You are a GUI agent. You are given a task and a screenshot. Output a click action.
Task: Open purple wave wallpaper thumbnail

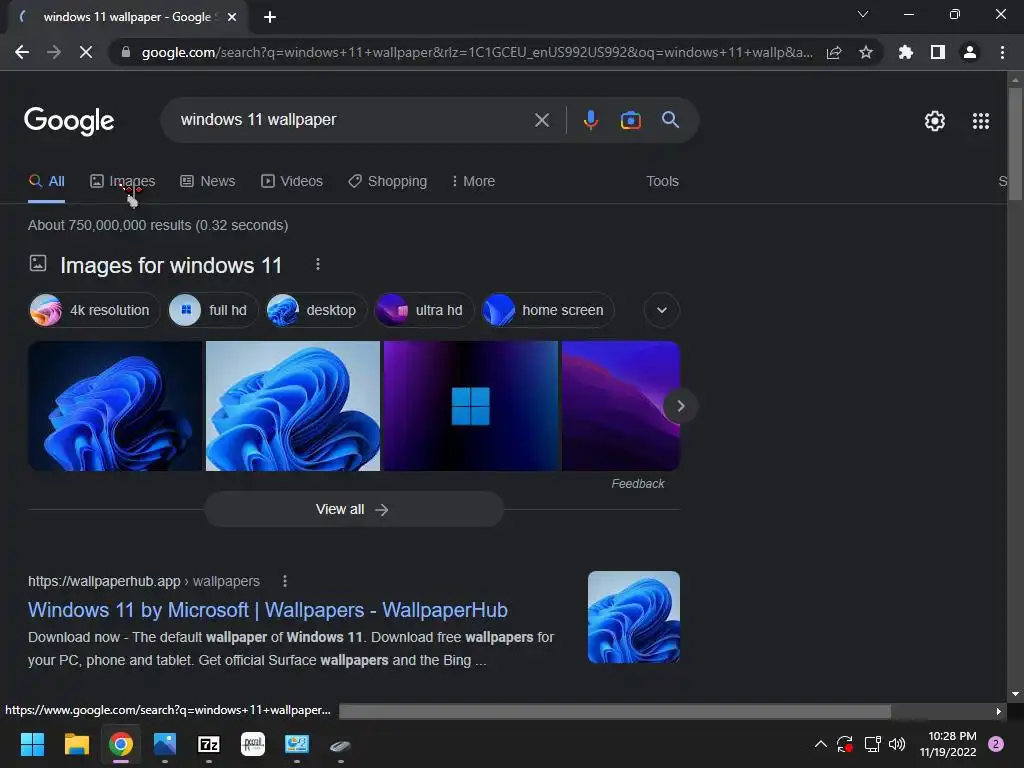coord(620,406)
